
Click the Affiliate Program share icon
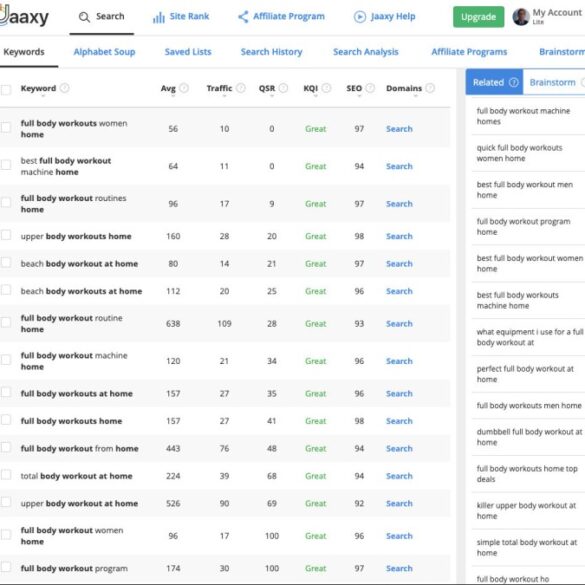click(243, 17)
